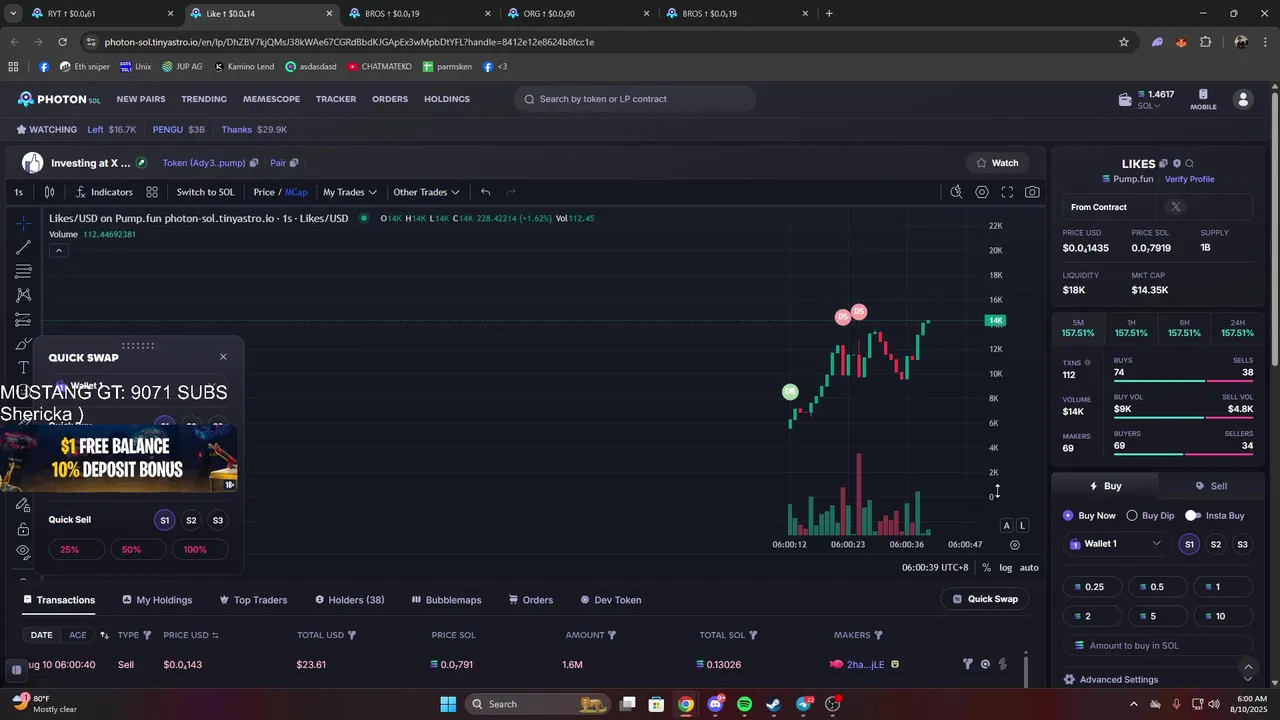Filter the TOTAL USD column
The width and height of the screenshot is (1280, 720).
(352, 635)
